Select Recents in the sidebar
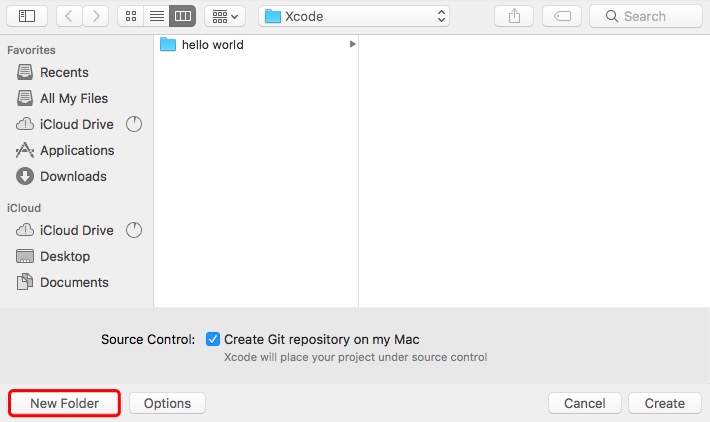This screenshot has height=422, width=710. point(64,72)
